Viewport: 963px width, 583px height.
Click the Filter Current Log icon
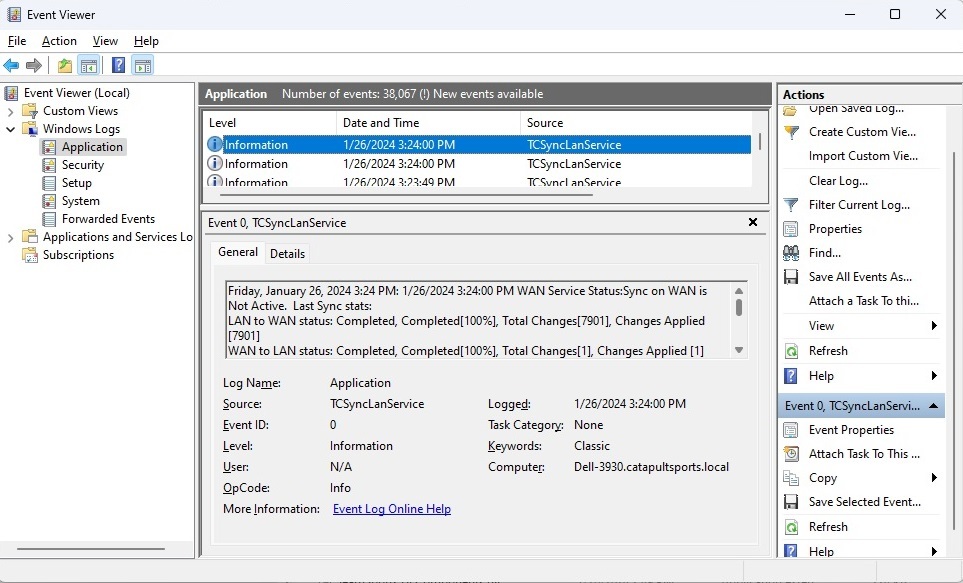(792, 204)
